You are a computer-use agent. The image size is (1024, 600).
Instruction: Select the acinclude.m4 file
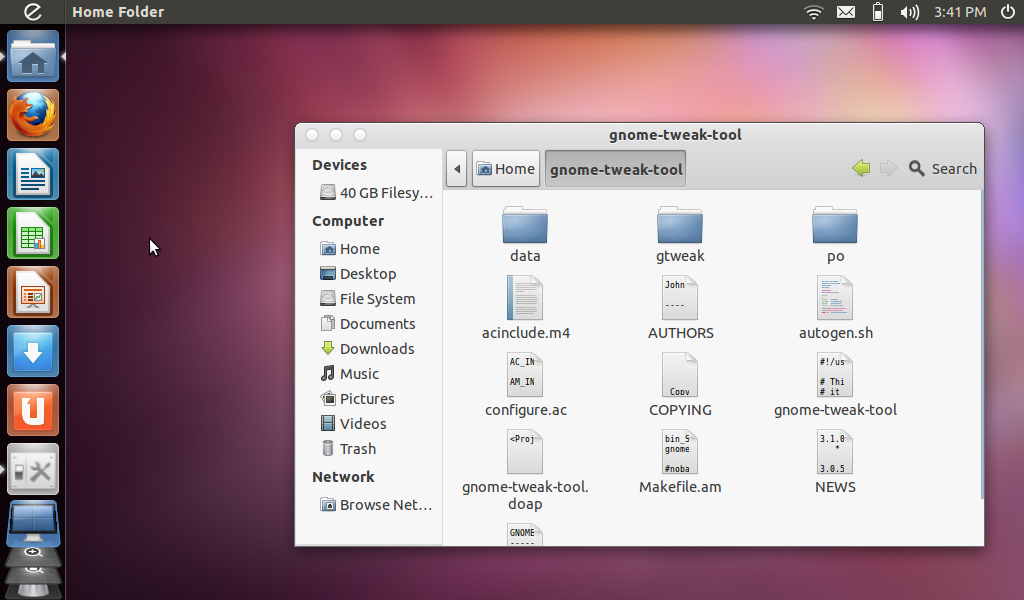[x=526, y=308]
